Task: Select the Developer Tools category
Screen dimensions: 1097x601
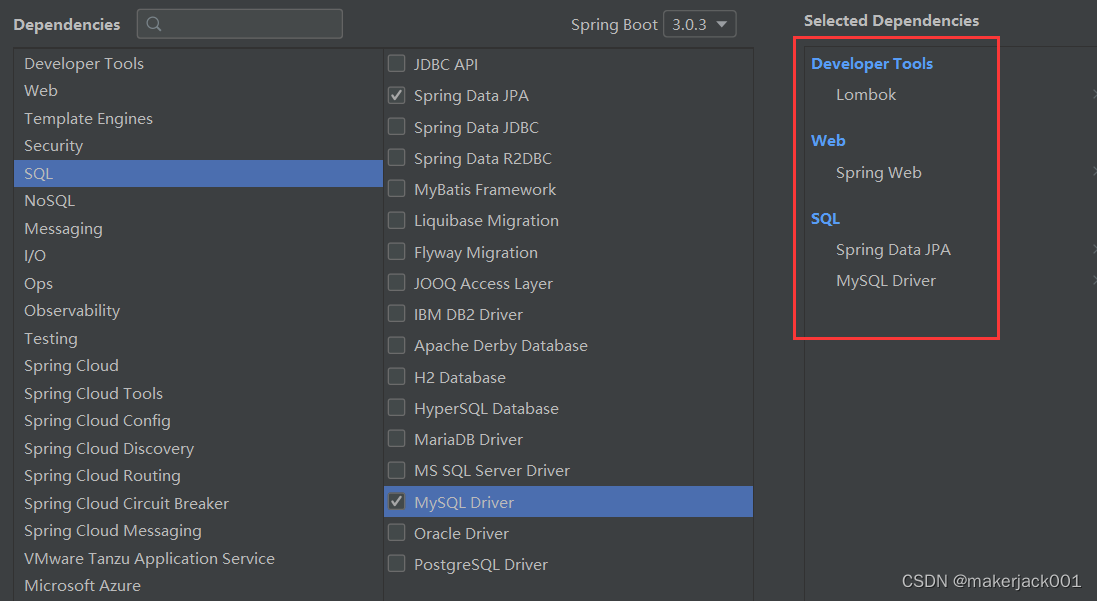Action: tap(84, 63)
